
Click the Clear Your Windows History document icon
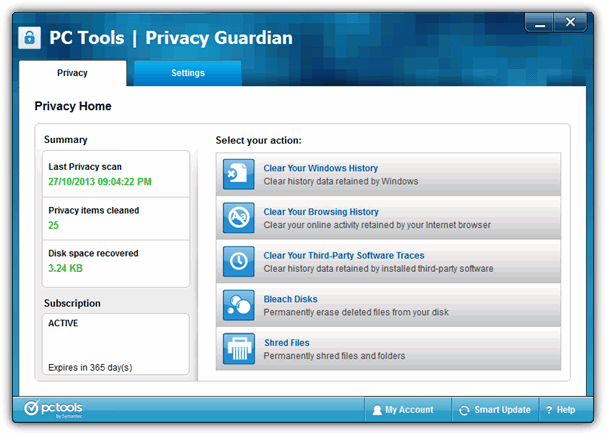(x=238, y=174)
